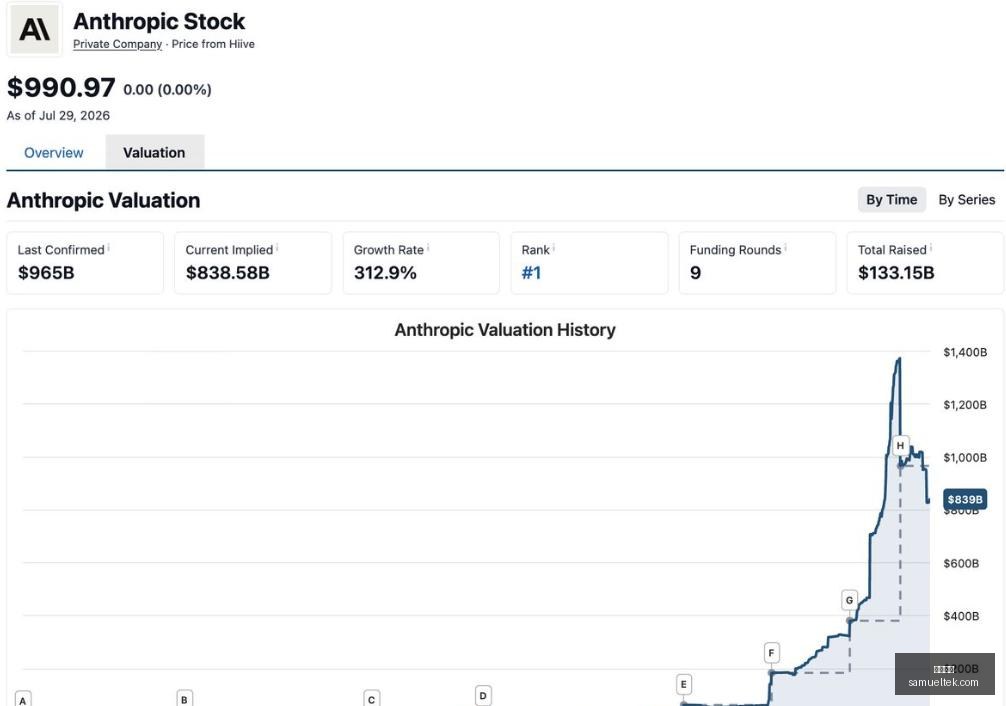Follow the Private Company link

pos(117,44)
